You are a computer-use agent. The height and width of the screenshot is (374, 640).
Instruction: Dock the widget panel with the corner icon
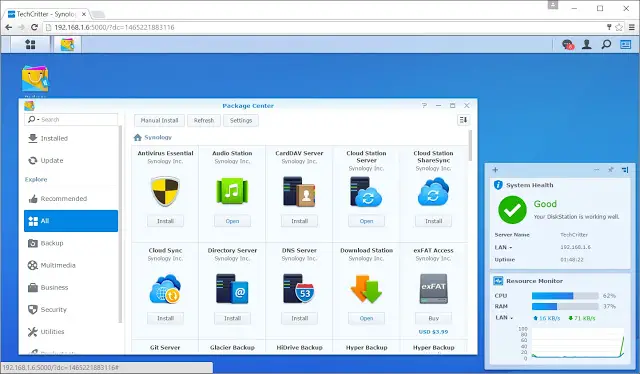[x=625, y=170]
